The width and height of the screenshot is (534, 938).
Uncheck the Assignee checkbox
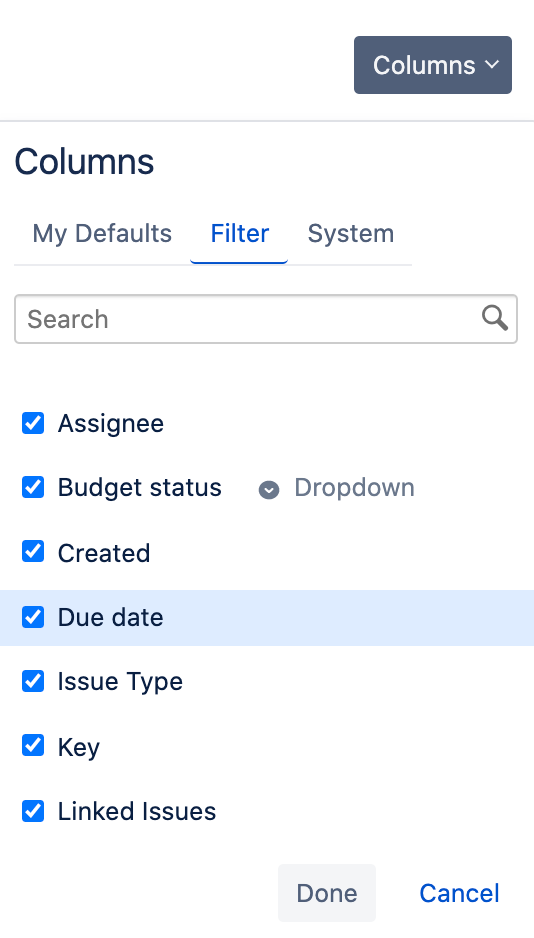(x=33, y=423)
